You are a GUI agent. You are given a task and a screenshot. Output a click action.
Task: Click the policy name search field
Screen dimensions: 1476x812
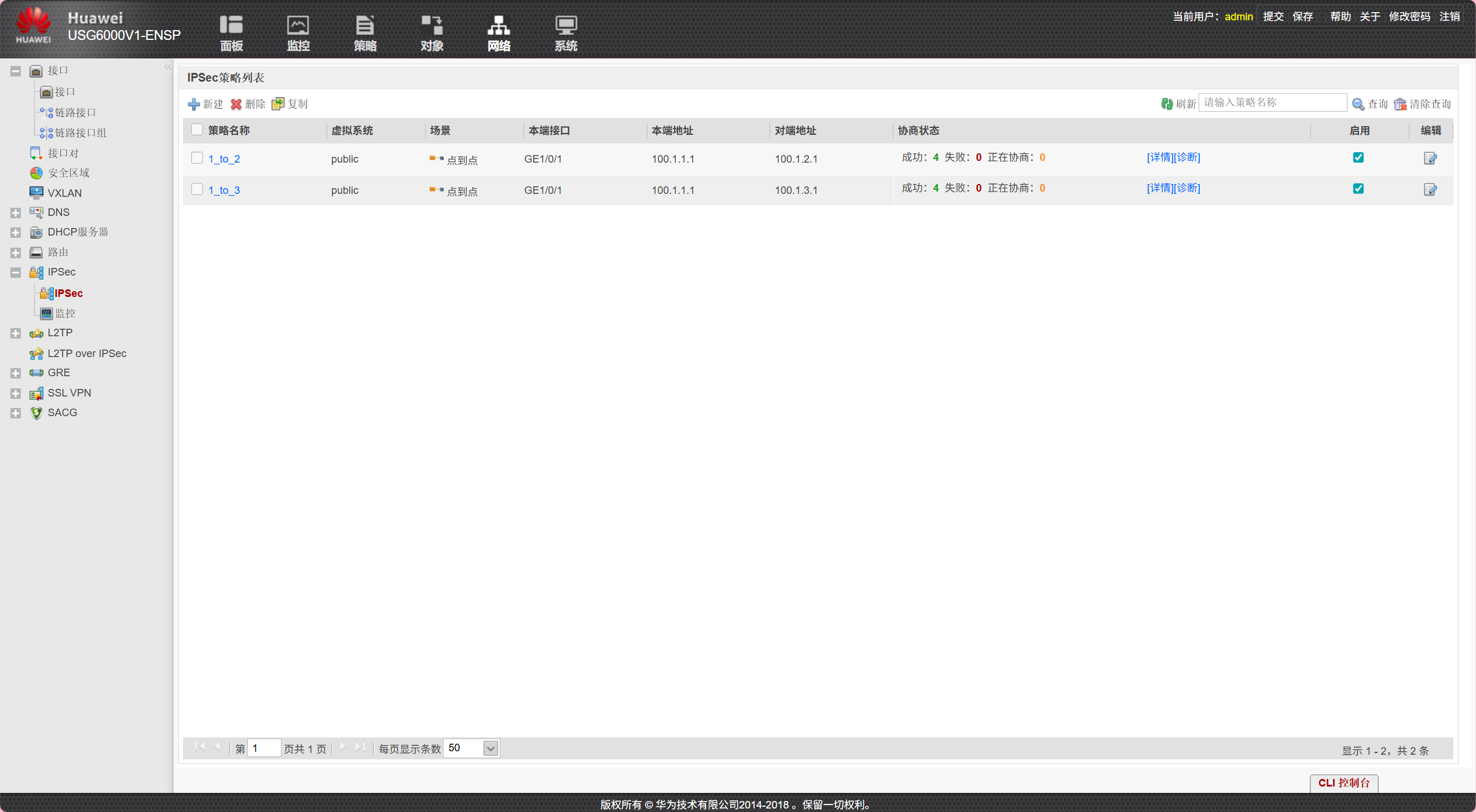1272,102
